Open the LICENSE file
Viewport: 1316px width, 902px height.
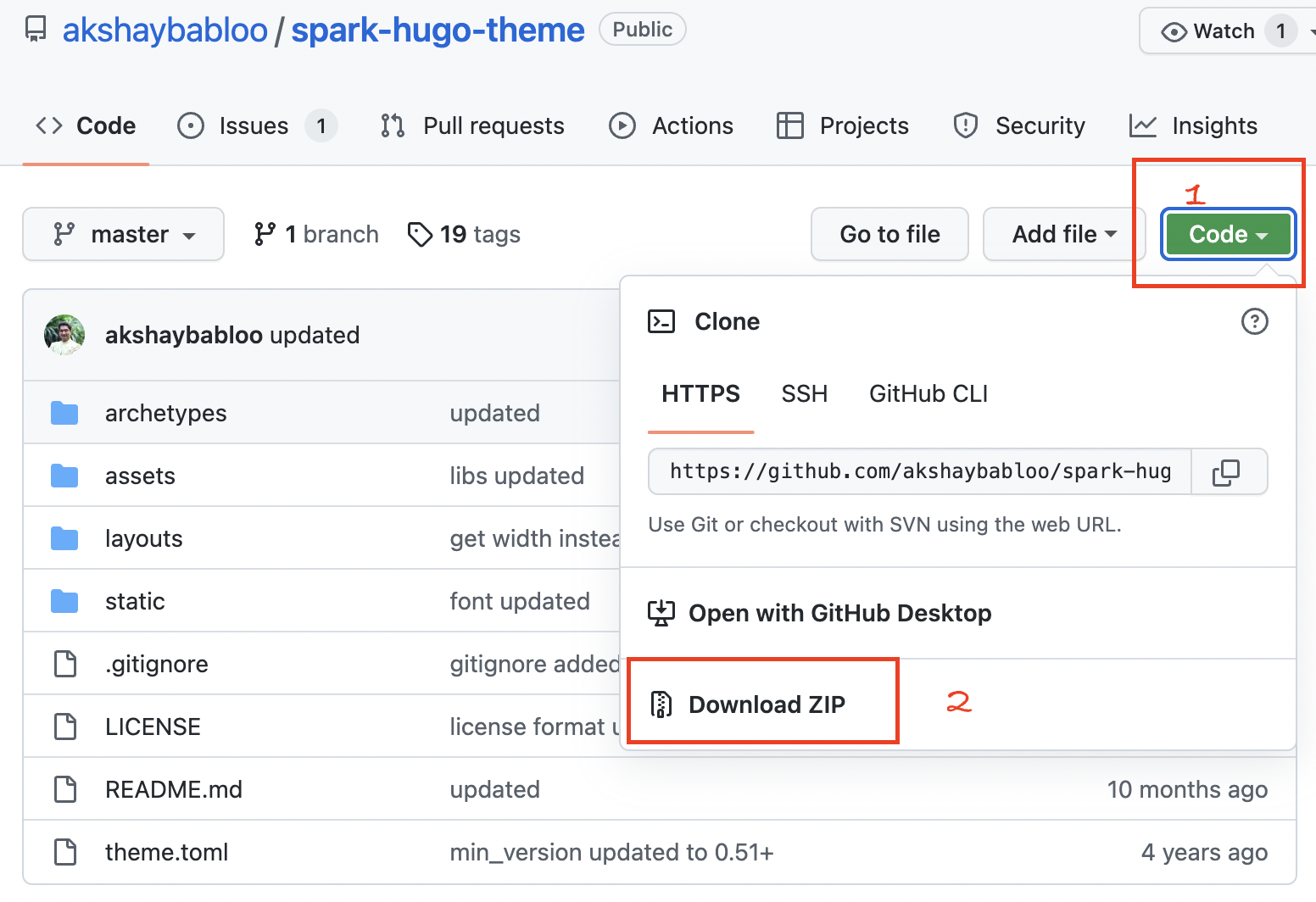coord(153,727)
